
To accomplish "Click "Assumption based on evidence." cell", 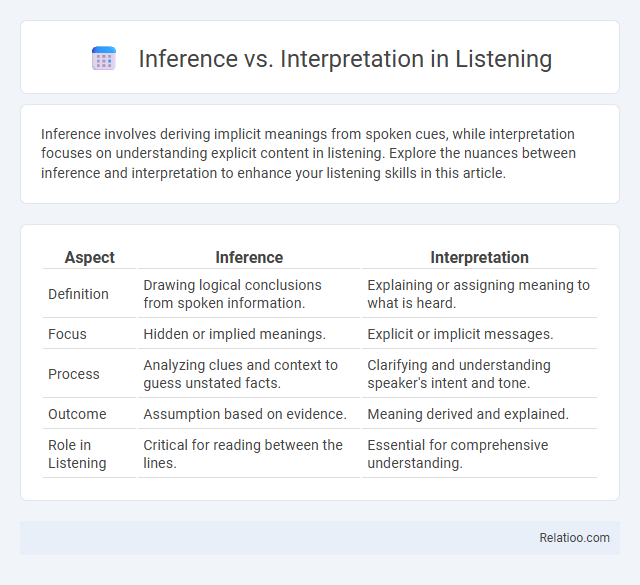I will tap(245, 414).
